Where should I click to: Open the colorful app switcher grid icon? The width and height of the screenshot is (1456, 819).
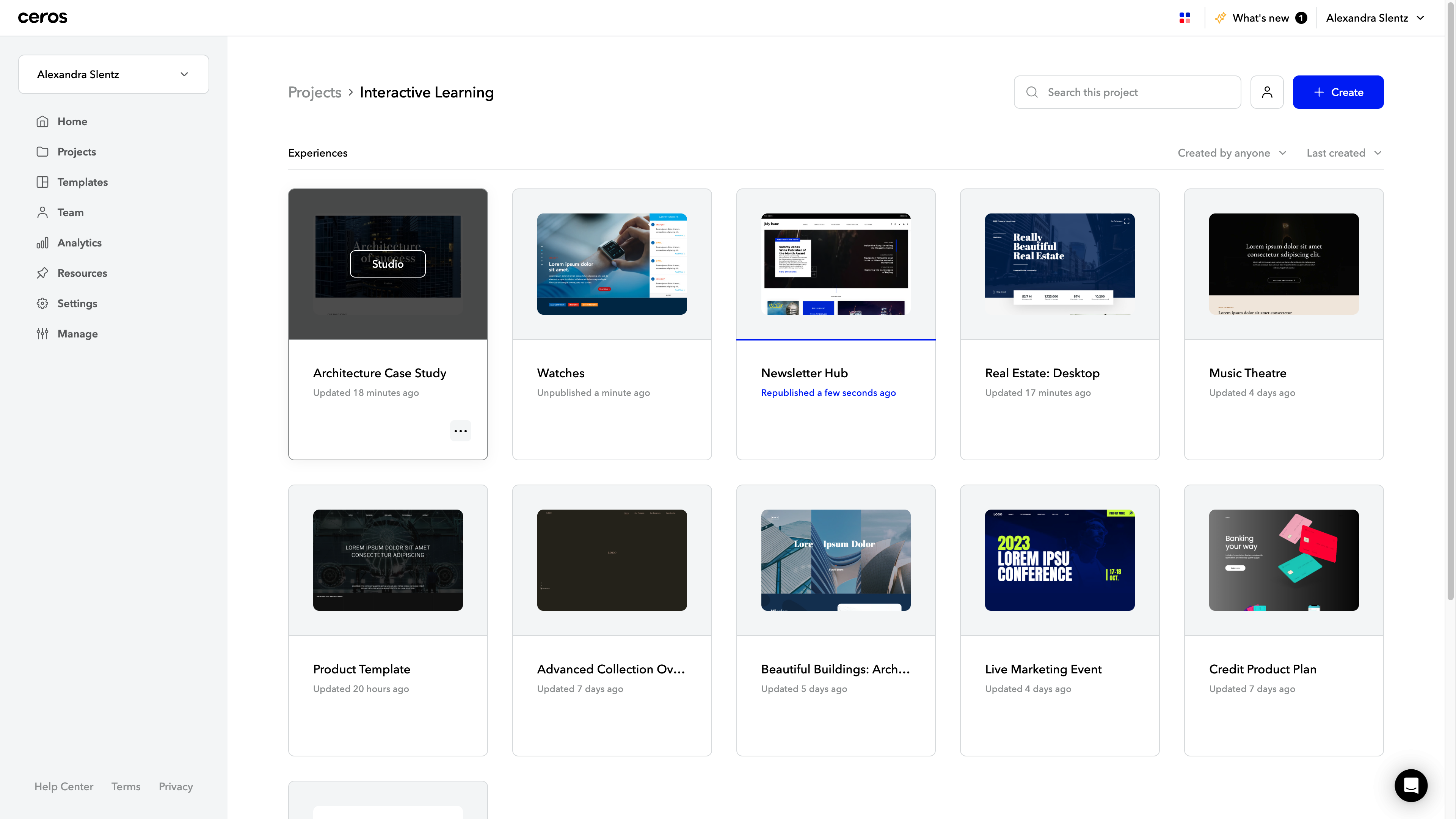coord(1185,18)
